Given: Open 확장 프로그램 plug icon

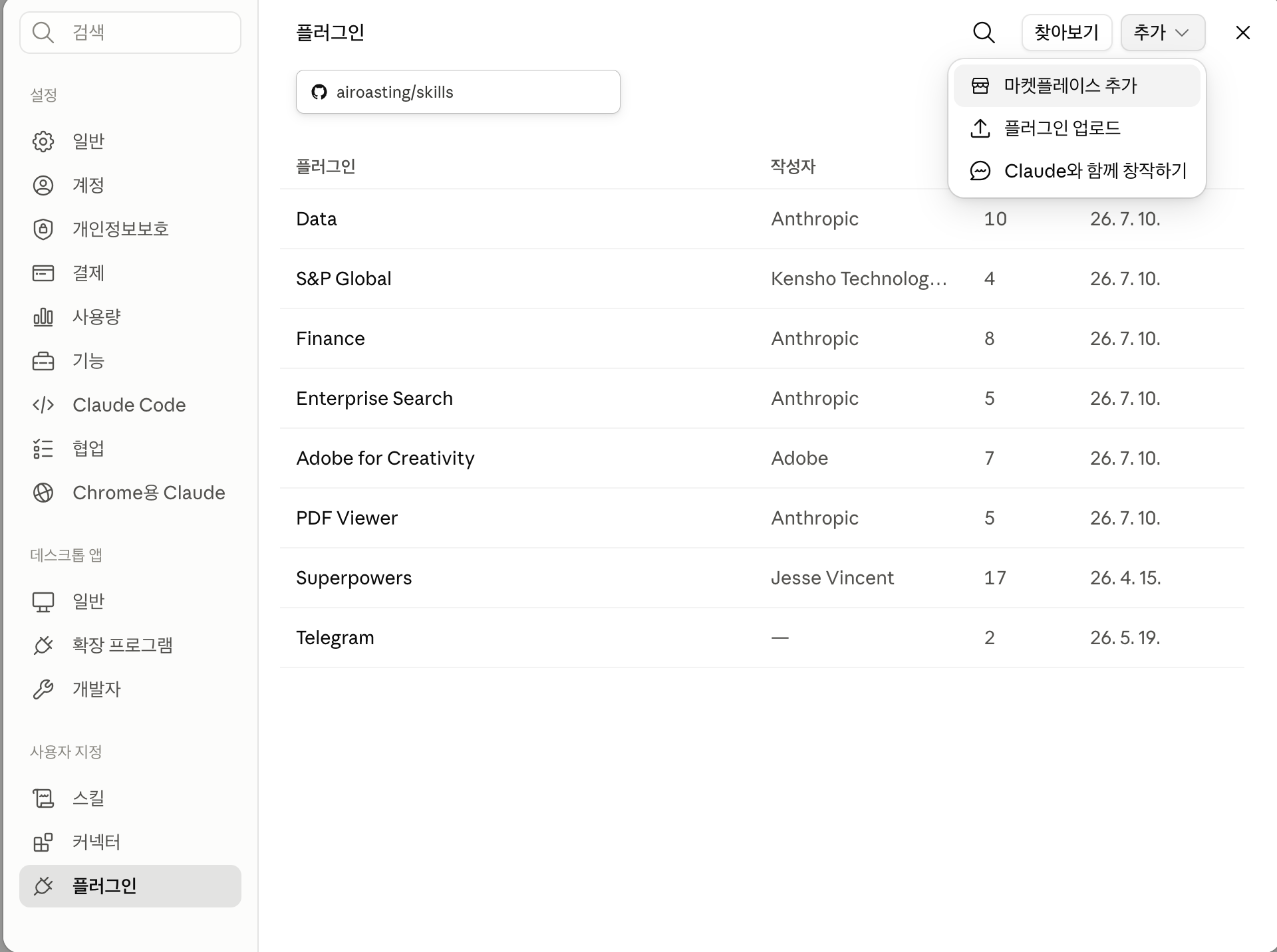Looking at the screenshot, I should [x=43, y=646].
